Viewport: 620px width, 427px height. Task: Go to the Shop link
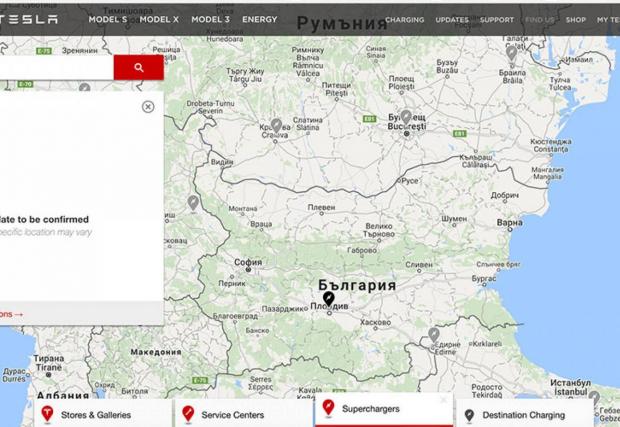point(575,19)
